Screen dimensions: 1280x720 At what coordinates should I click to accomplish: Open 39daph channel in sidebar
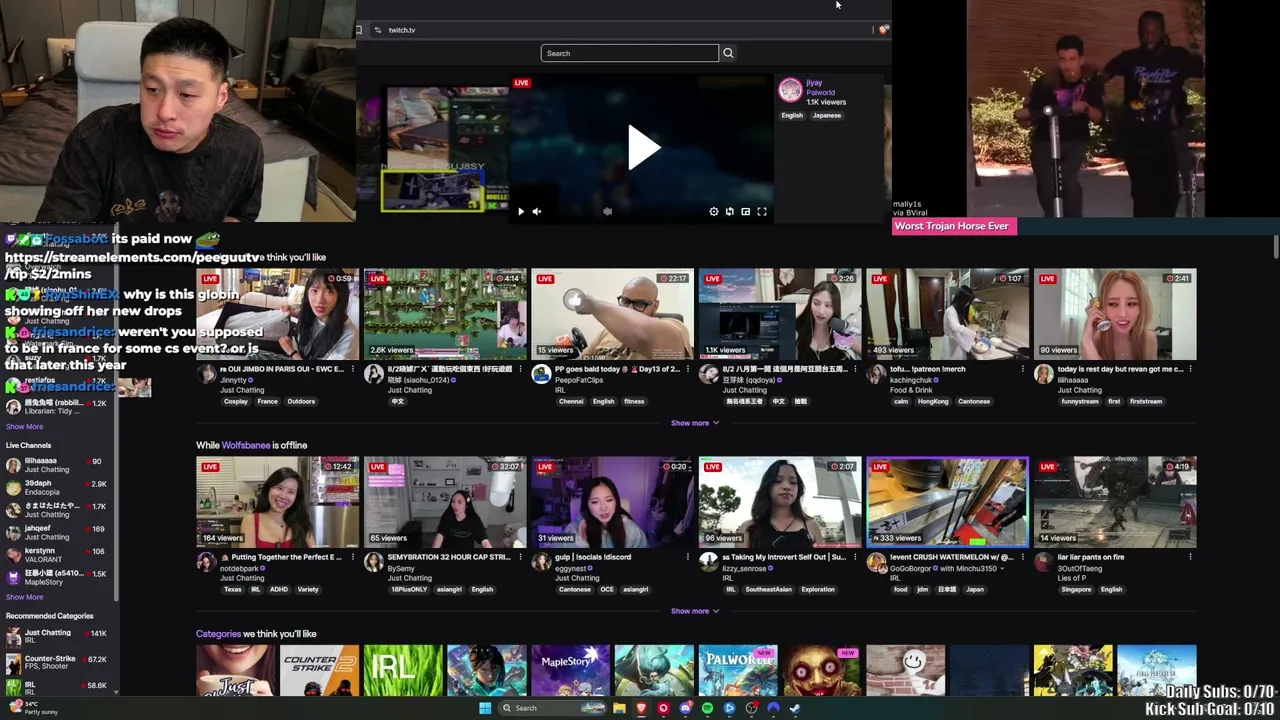click(x=60, y=488)
